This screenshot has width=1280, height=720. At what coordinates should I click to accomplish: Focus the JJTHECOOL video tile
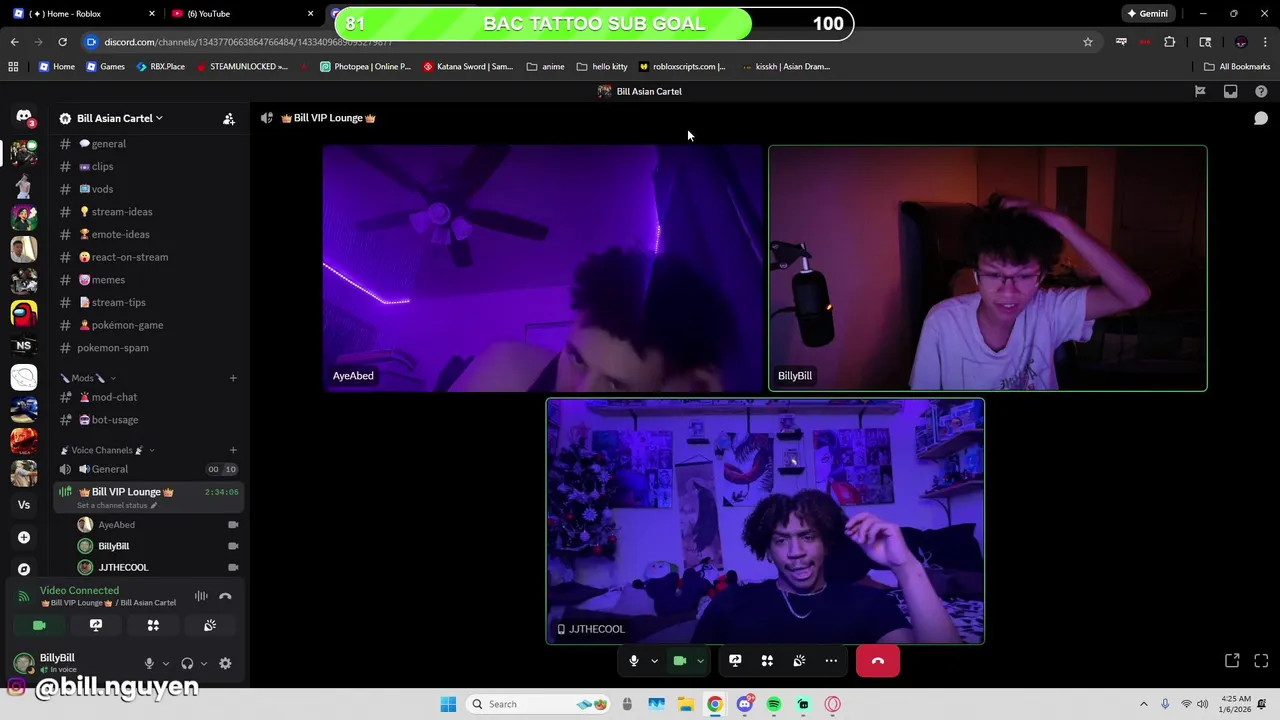click(765, 521)
